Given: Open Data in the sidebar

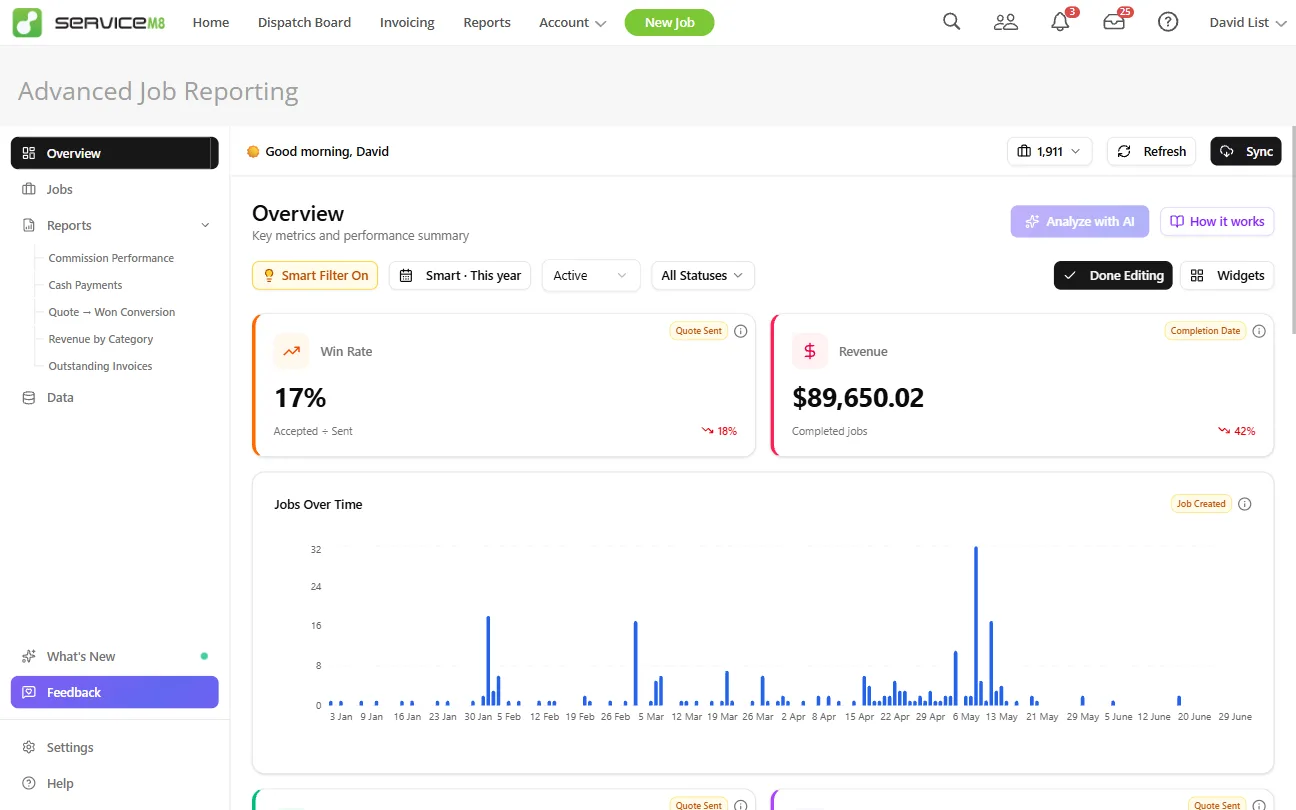Looking at the screenshot, I should (114, 397).
